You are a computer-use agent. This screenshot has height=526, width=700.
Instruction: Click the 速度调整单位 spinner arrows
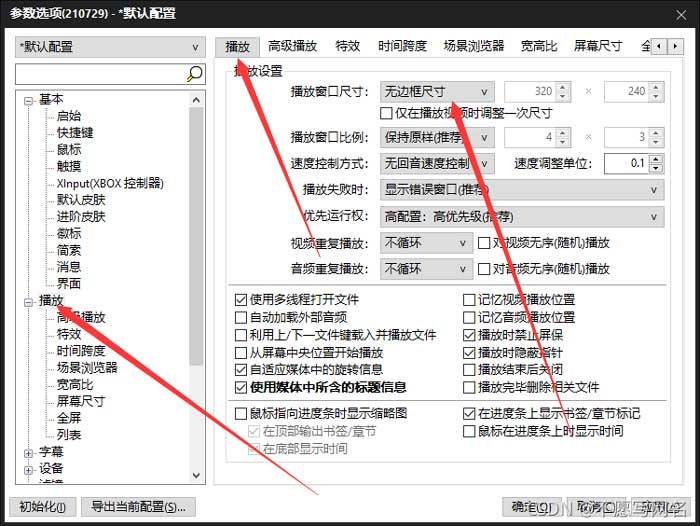click(x=657, y=164)
